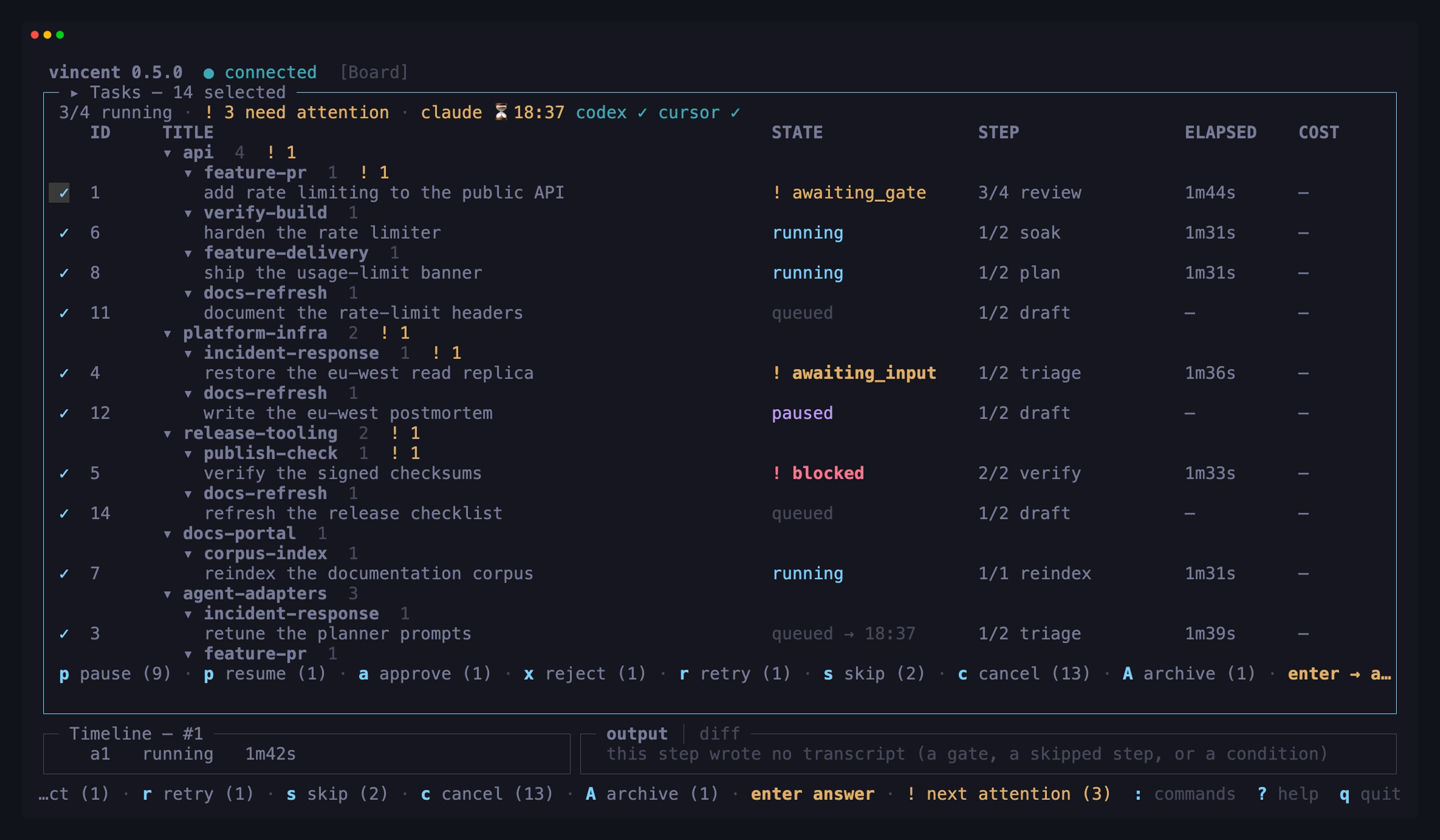The height and width of the screenshot is (840, 1440).
Task: Click the checkmark next to codex
Action: (x=642, y=113)
